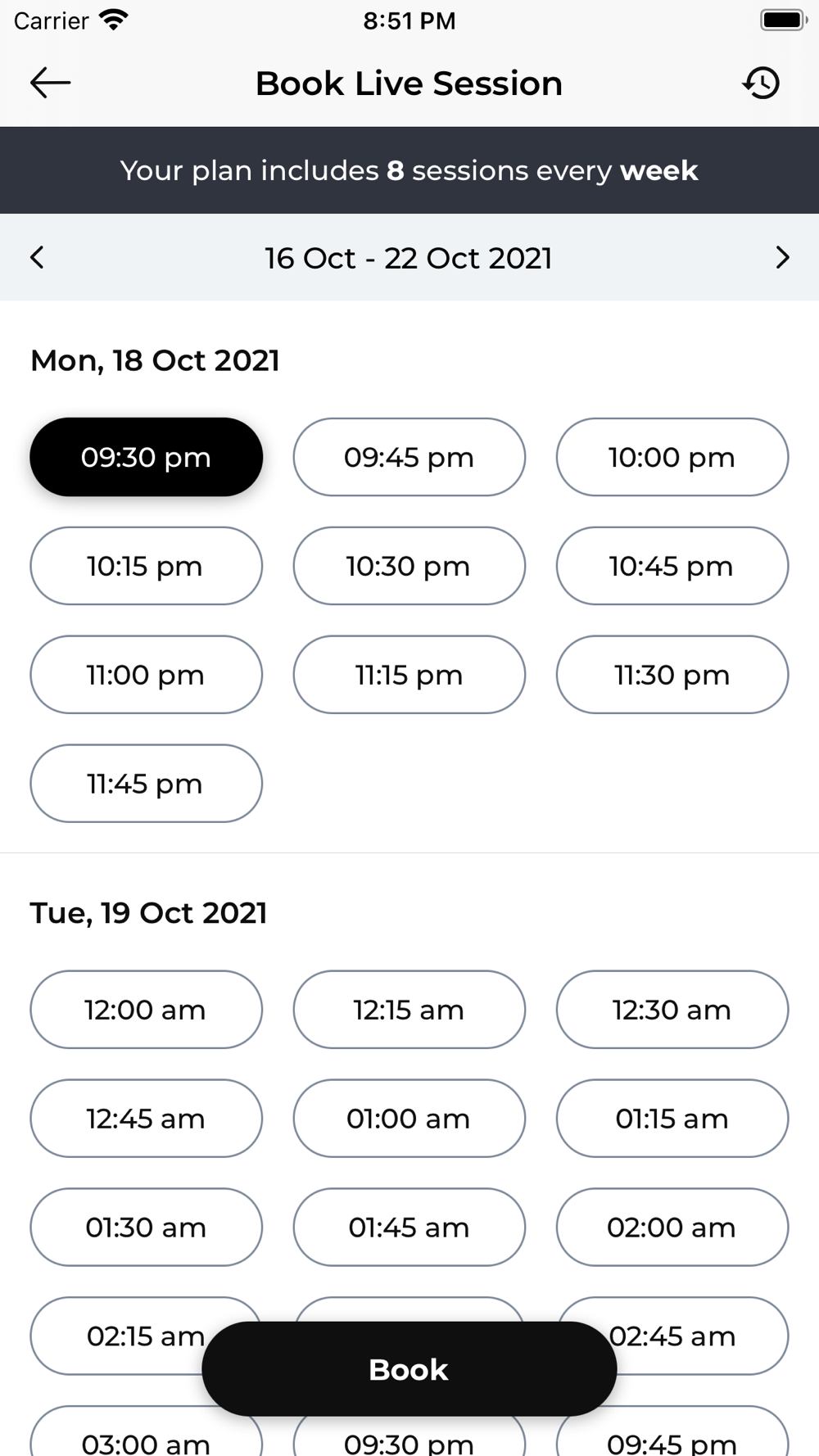Choose the 12:30 am slot

pos(672,1010)
